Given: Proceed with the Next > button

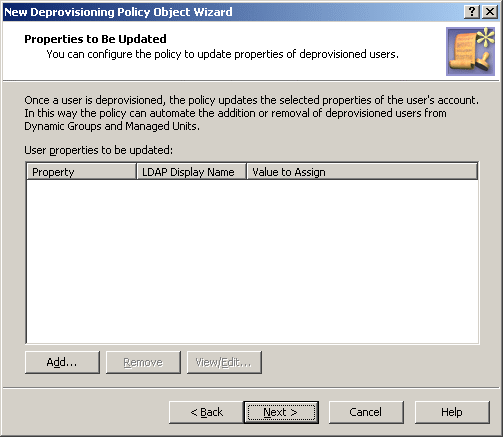Looking at the screenshot, I should point(281,412).
